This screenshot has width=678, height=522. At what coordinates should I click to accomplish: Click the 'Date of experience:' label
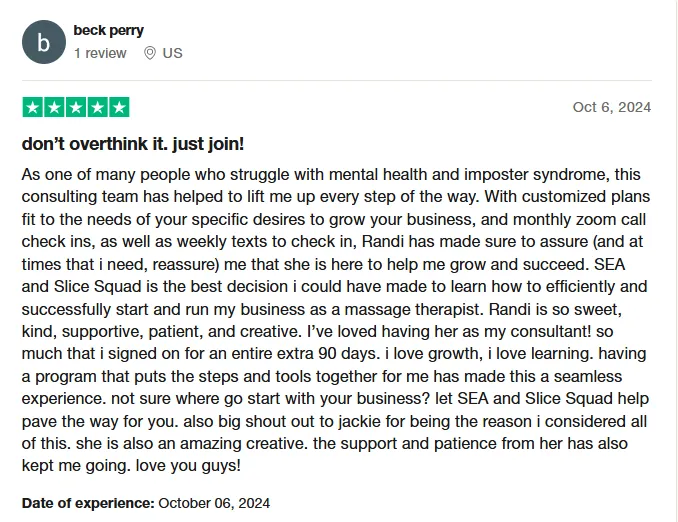(88, 503)
